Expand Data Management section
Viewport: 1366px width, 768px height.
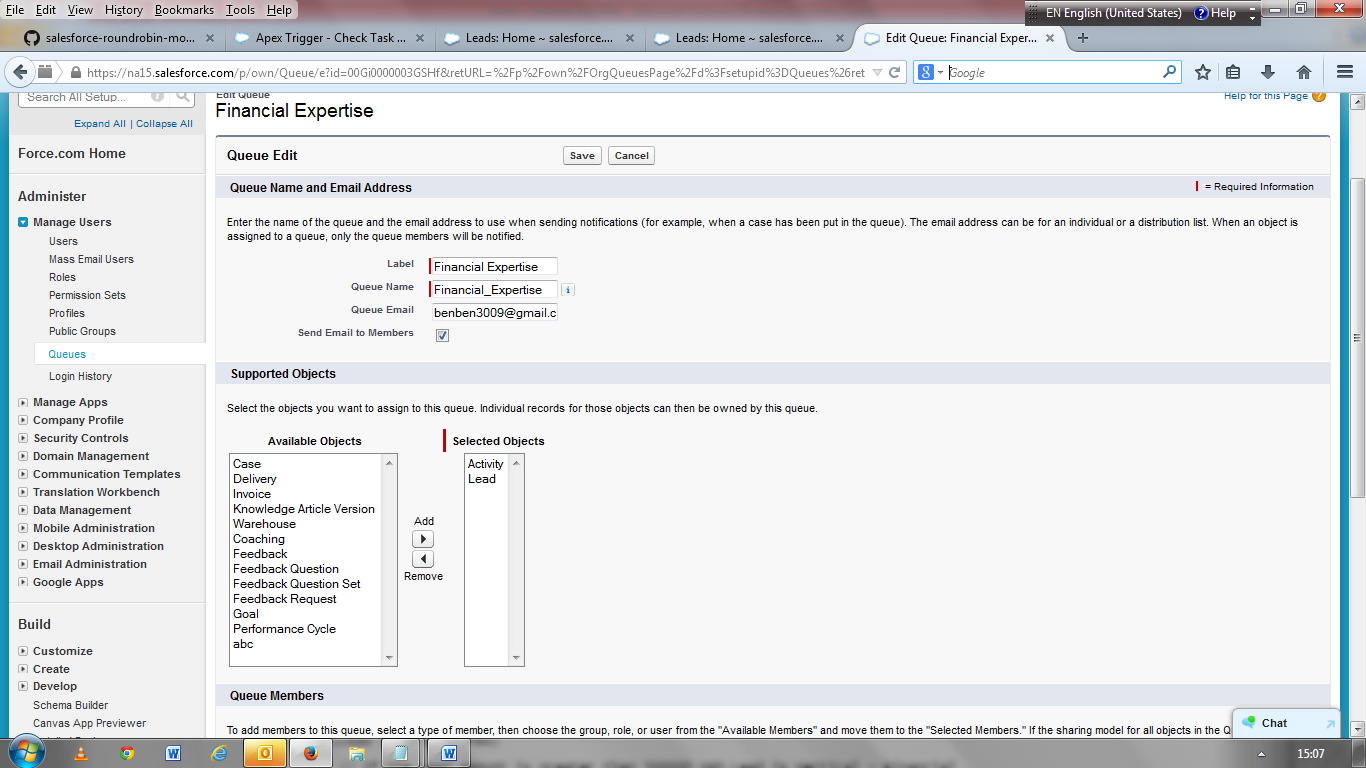tap(23, 510)
